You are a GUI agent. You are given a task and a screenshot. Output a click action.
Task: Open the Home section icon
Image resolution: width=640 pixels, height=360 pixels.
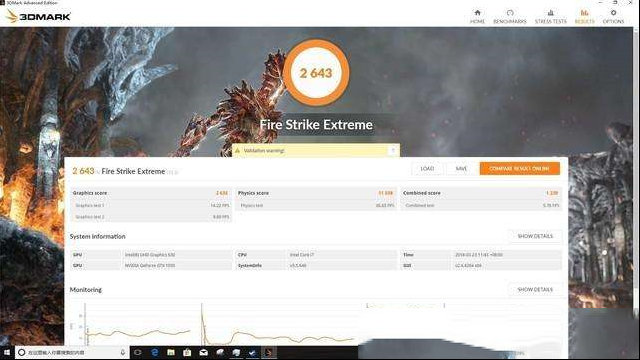click(477, 13)
